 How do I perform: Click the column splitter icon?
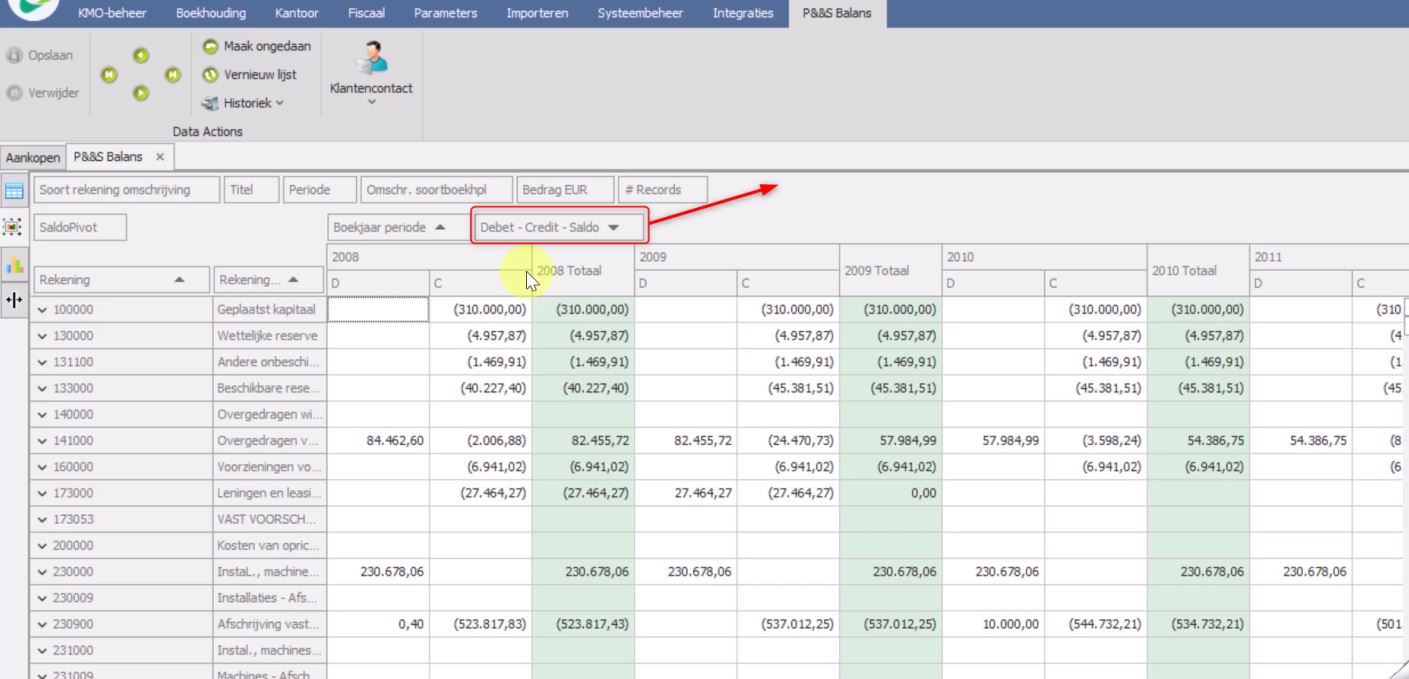point(14,300)
